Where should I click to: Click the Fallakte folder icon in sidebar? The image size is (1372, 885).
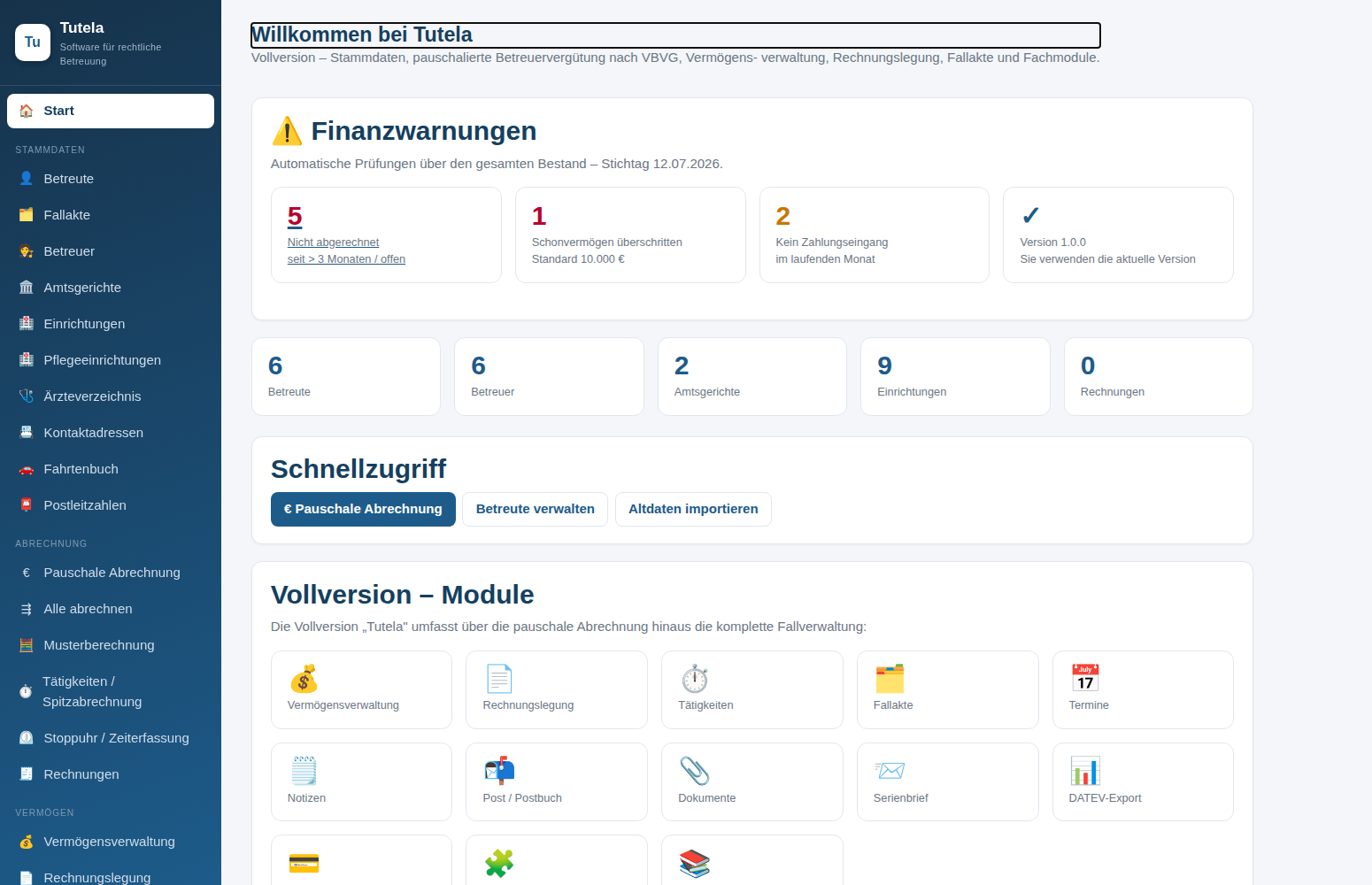[27, 214]
